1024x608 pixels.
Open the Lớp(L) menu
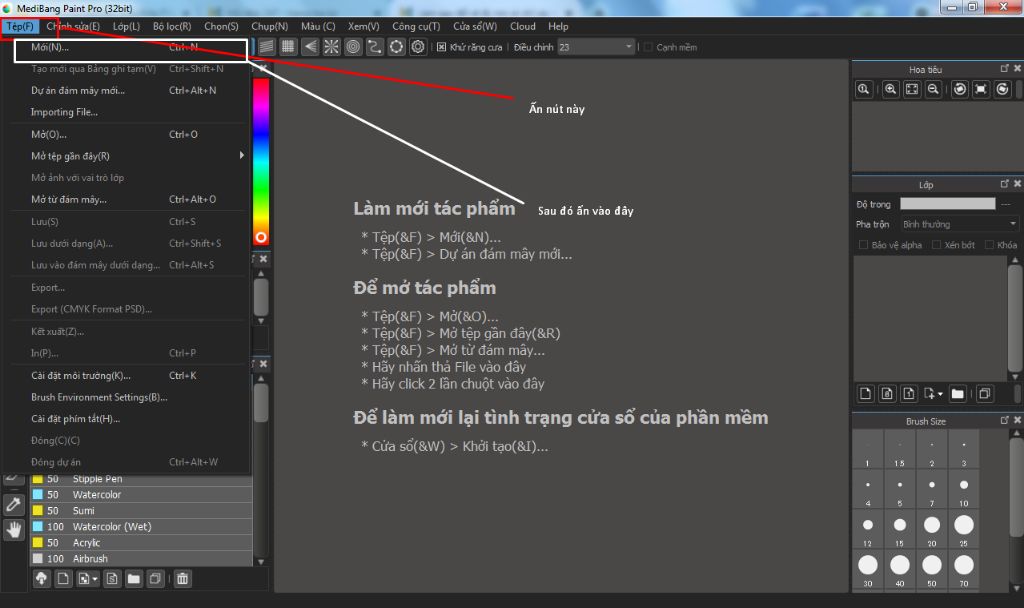click(x=126, y=26)
